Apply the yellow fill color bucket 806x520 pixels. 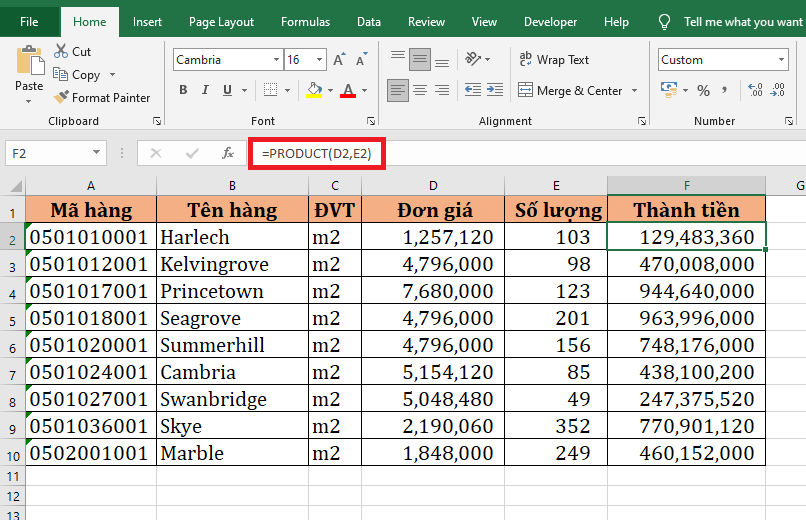pyautogui.click(x=314, y=90)
